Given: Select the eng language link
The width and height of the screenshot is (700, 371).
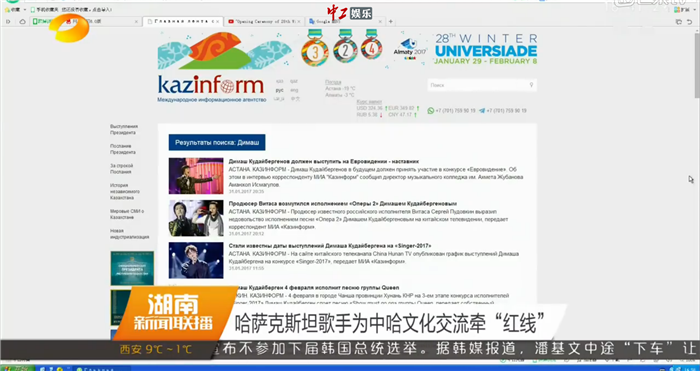Looking at the screenshot, I should coord(294,90).
